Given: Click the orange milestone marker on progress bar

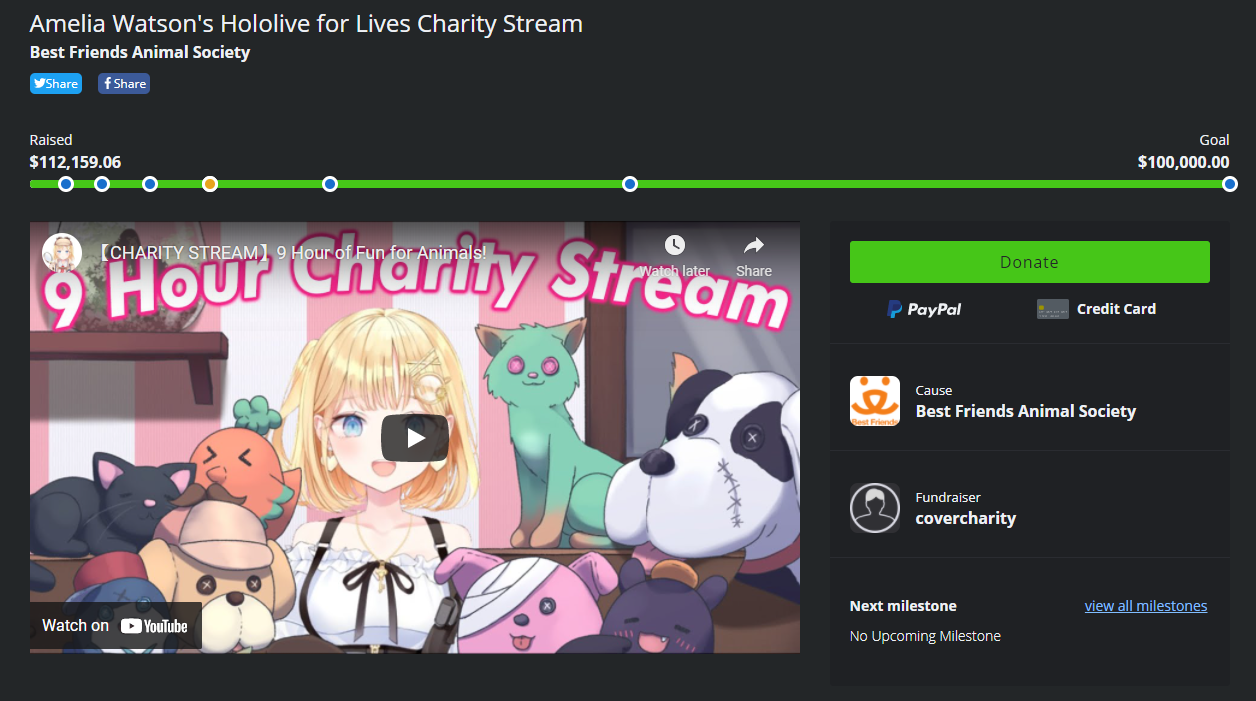Looking at the screenshot, I should tap(210, 184).
